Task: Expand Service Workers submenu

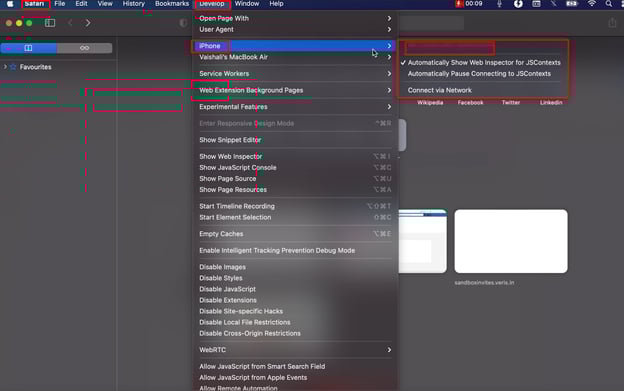Action: [x=295, y=74]
